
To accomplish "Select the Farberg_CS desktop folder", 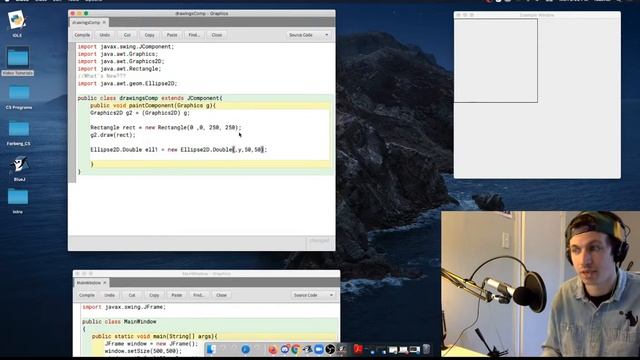I will click(x=19, y=129).
